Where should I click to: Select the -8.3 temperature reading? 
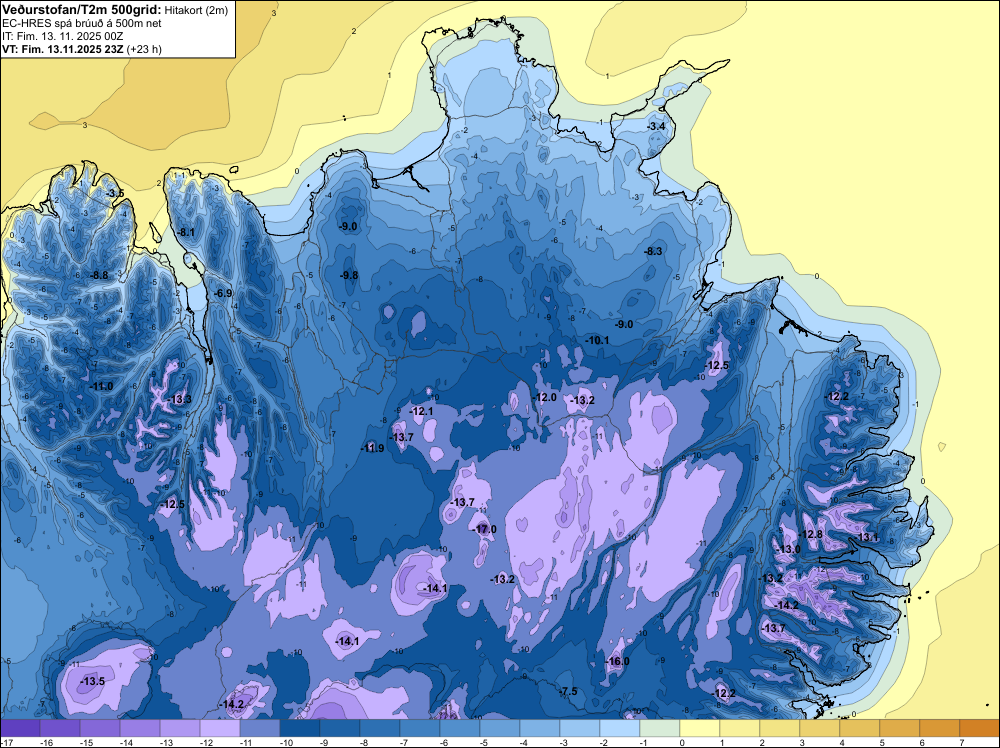654,251
